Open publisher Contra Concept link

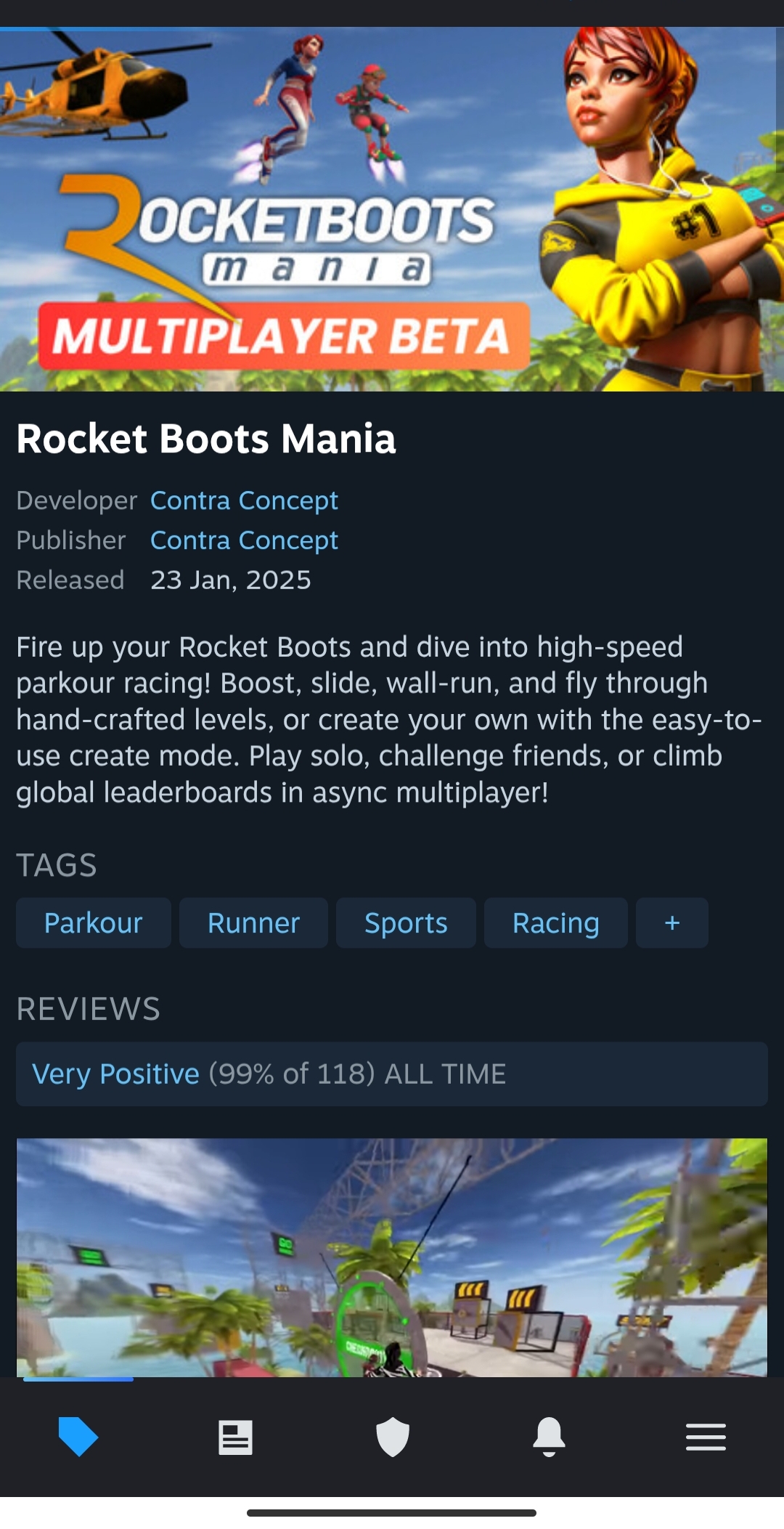pos(244,540)
